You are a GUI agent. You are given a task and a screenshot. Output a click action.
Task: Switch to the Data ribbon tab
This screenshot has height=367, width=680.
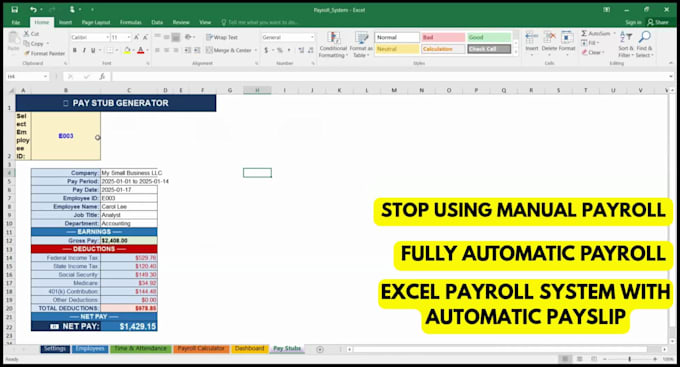(x=157, y=22)
